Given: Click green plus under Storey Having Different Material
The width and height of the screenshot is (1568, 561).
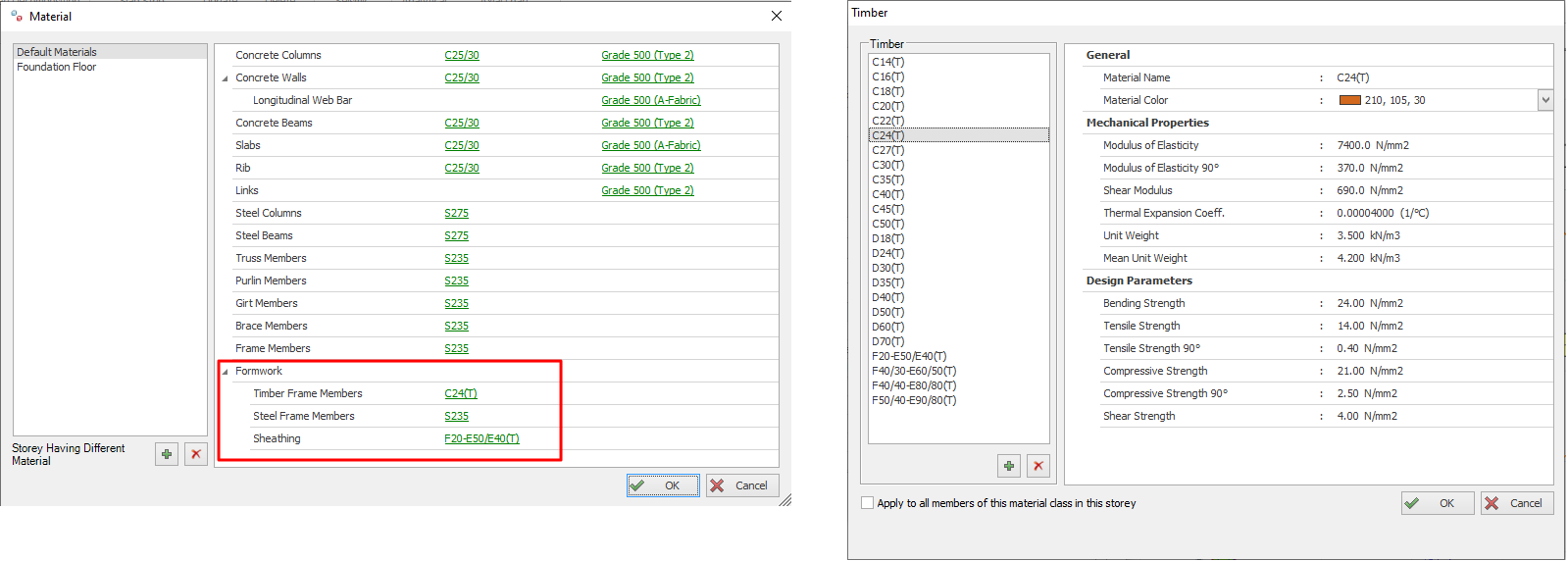Looking at the screenshot, I should pyautogui.click(x=167, y=454).
